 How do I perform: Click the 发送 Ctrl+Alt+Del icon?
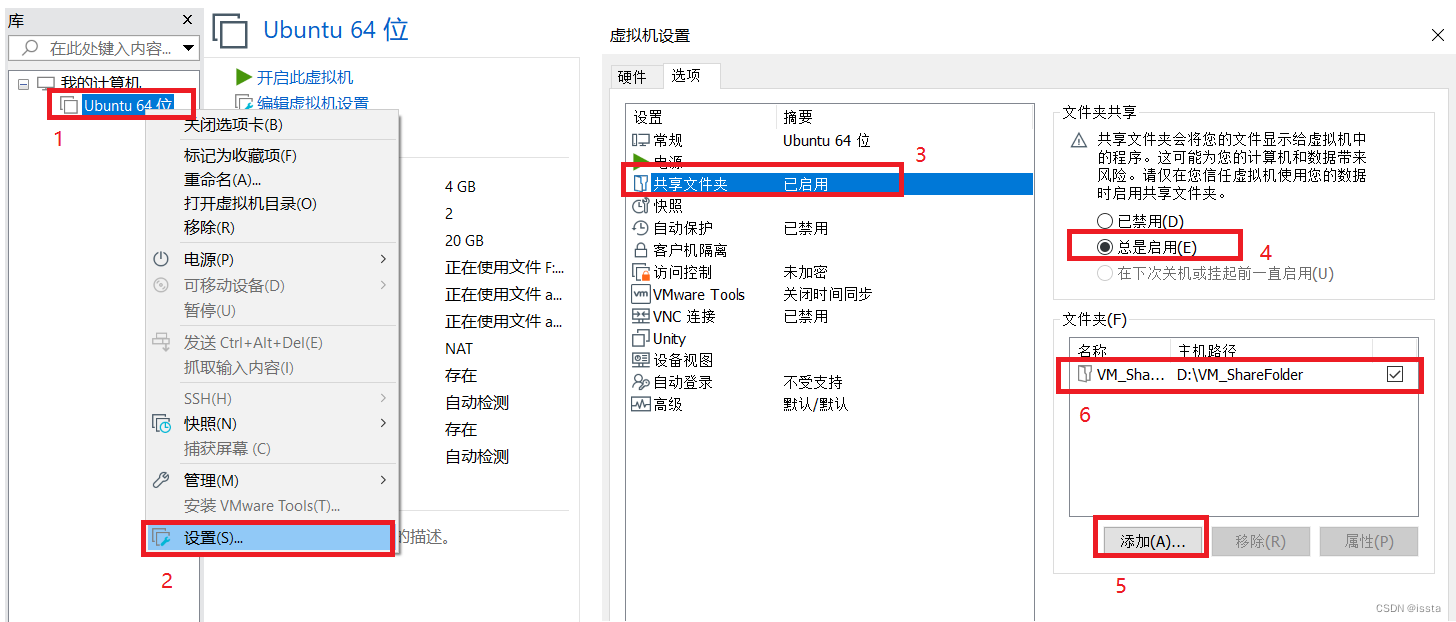coord(161,343)
